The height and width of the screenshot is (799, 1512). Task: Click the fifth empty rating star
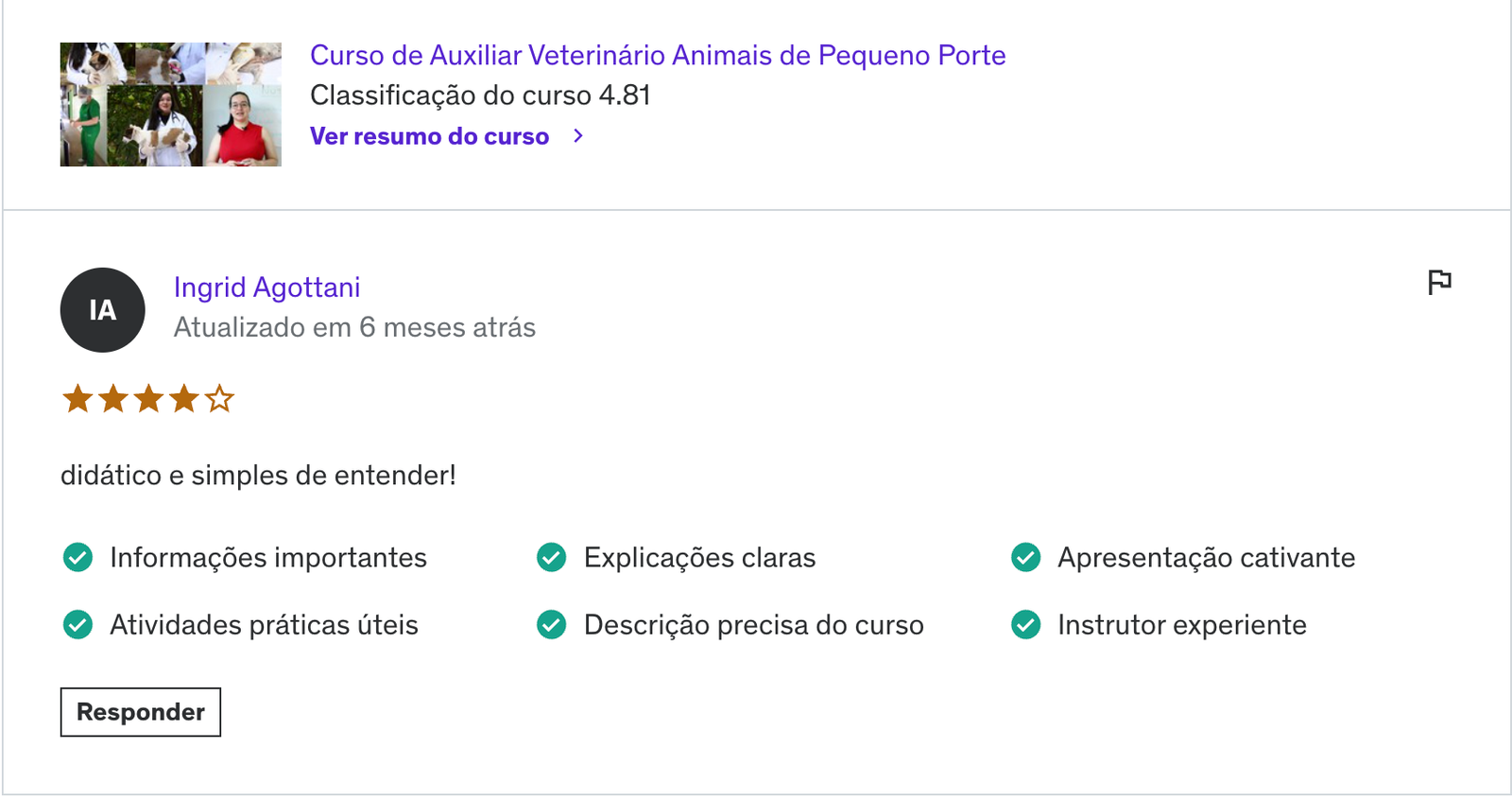(219, 399)
